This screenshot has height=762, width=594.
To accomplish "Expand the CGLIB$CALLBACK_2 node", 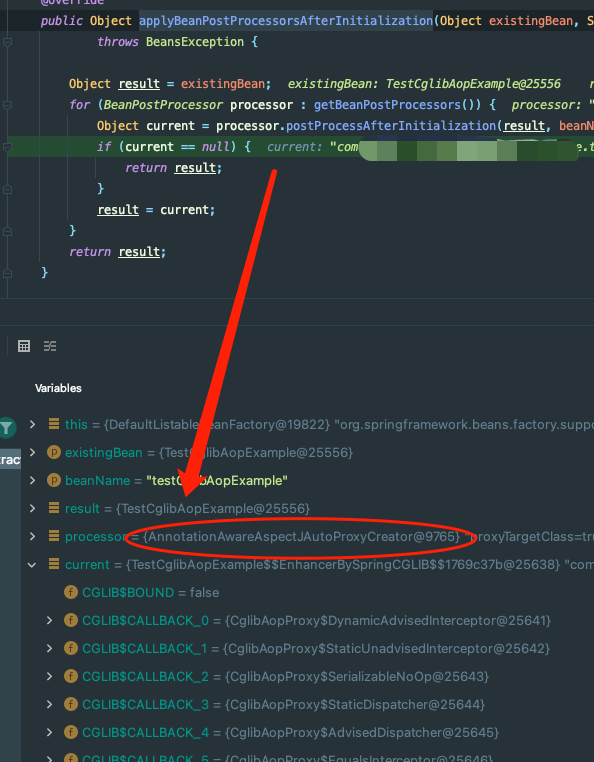I will [49, 676].
